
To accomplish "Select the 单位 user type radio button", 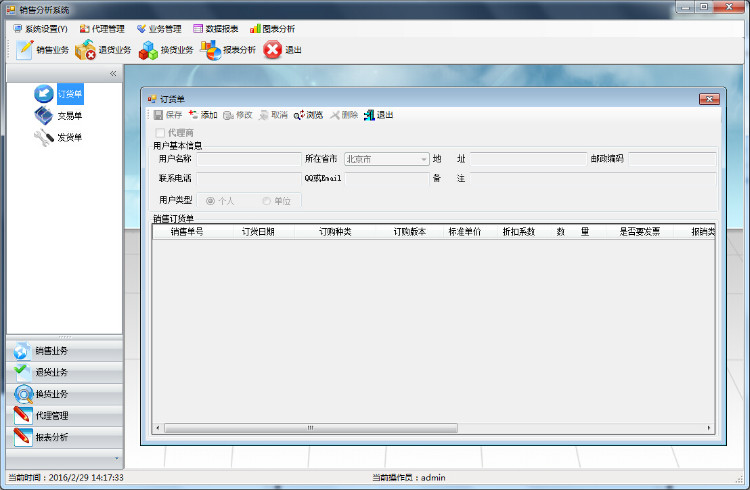I will pyautogui.click(x=266, y=201).
